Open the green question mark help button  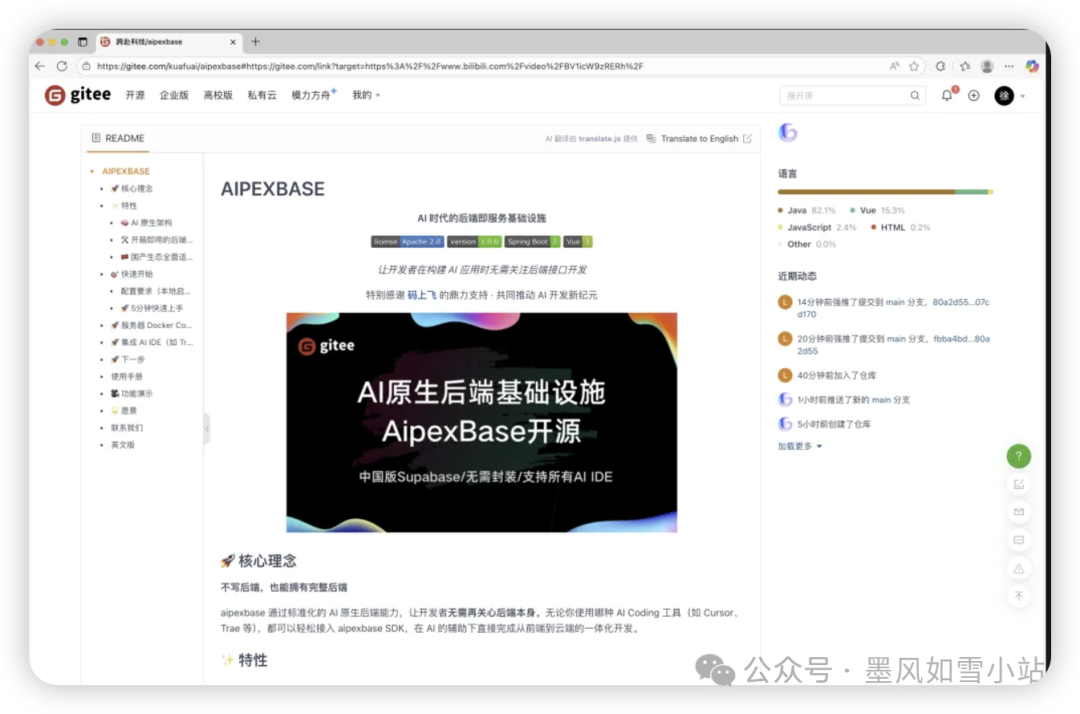click(x=1018, y=455)
